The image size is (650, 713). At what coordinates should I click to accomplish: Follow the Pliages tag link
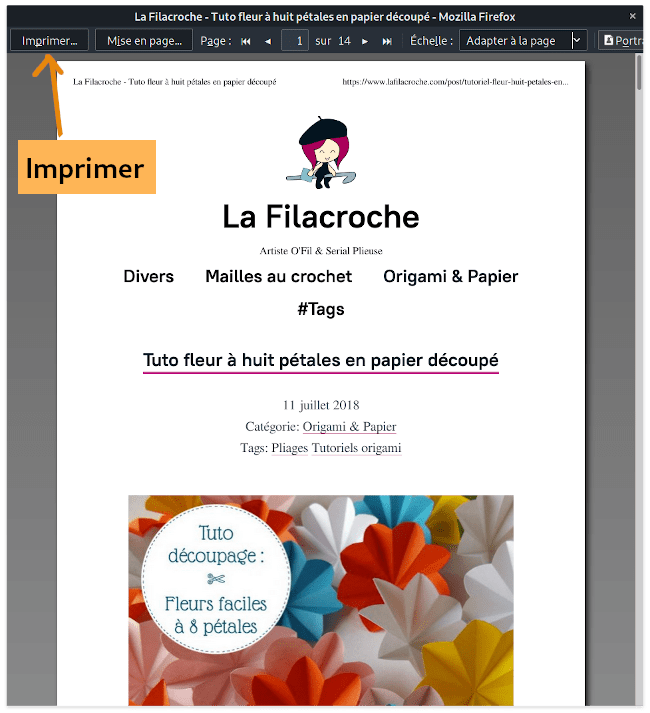tap(290, 448)
